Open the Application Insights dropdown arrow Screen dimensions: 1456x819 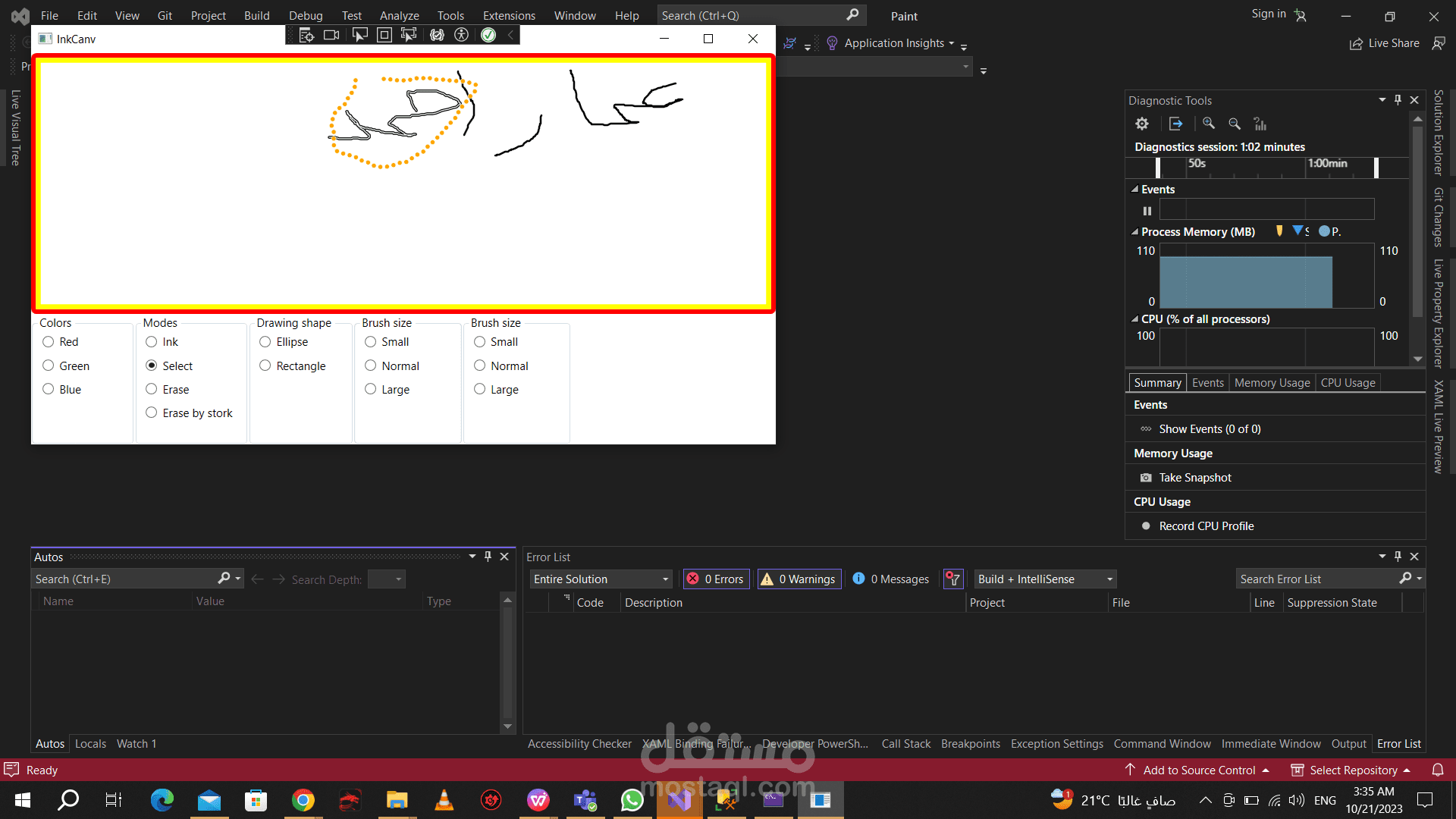[952, 43]
